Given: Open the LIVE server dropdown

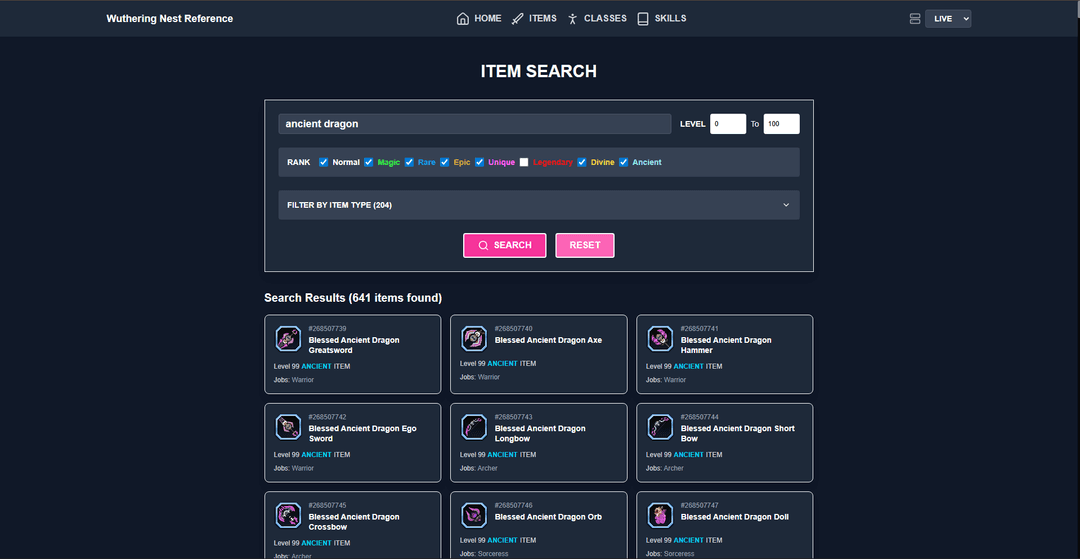Looking at the screenshot, I should [948, 19].
